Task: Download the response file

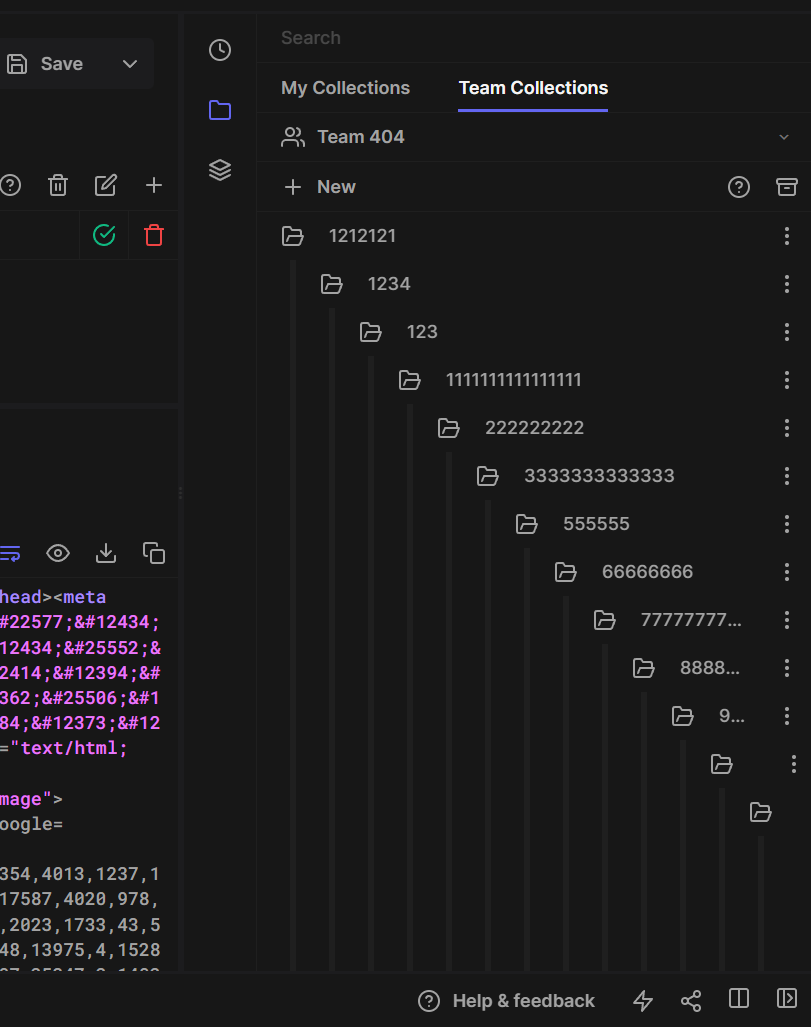Action: (x=105, y=553)
